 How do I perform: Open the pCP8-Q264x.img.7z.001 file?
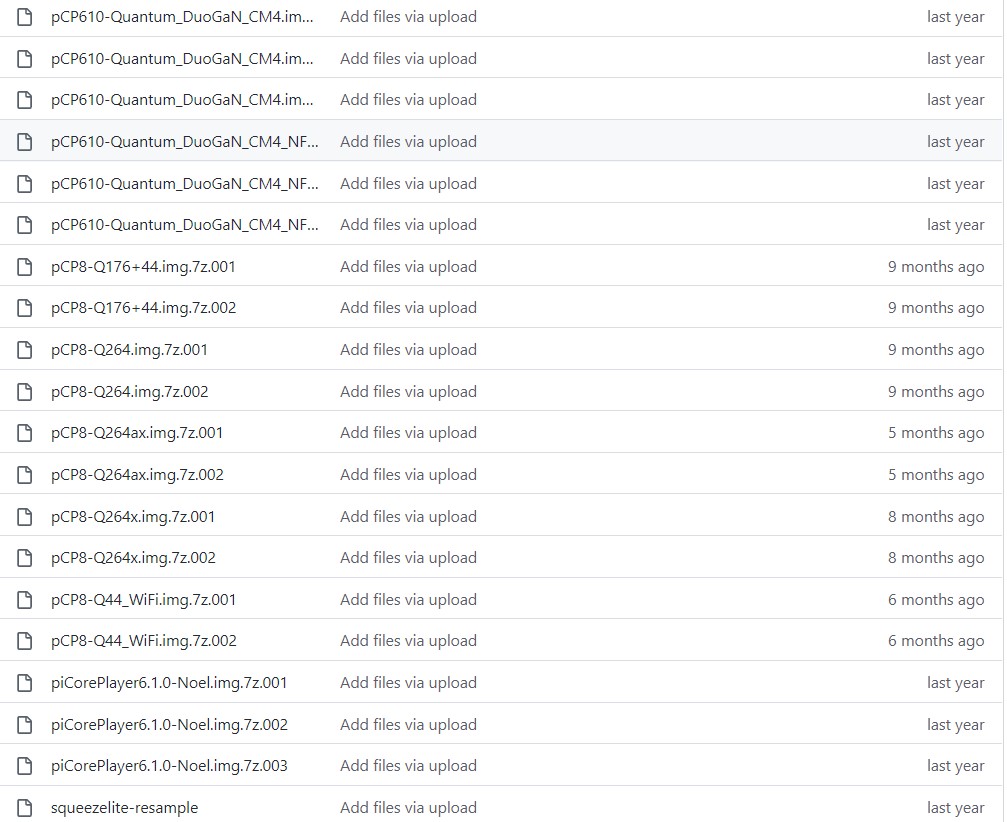pos(133,516)
